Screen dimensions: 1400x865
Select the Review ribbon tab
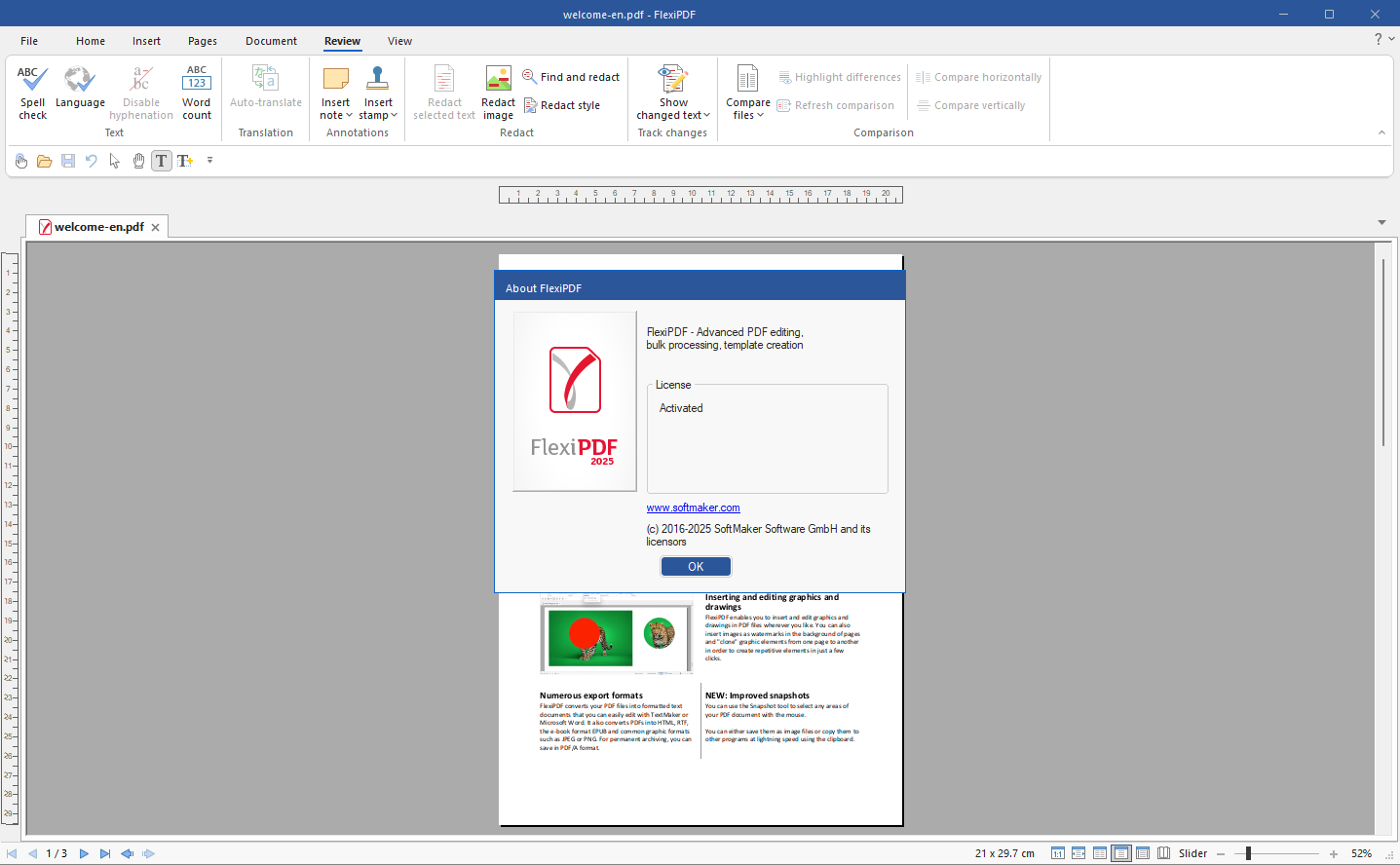pyautogui.click(x=342, y=41)
